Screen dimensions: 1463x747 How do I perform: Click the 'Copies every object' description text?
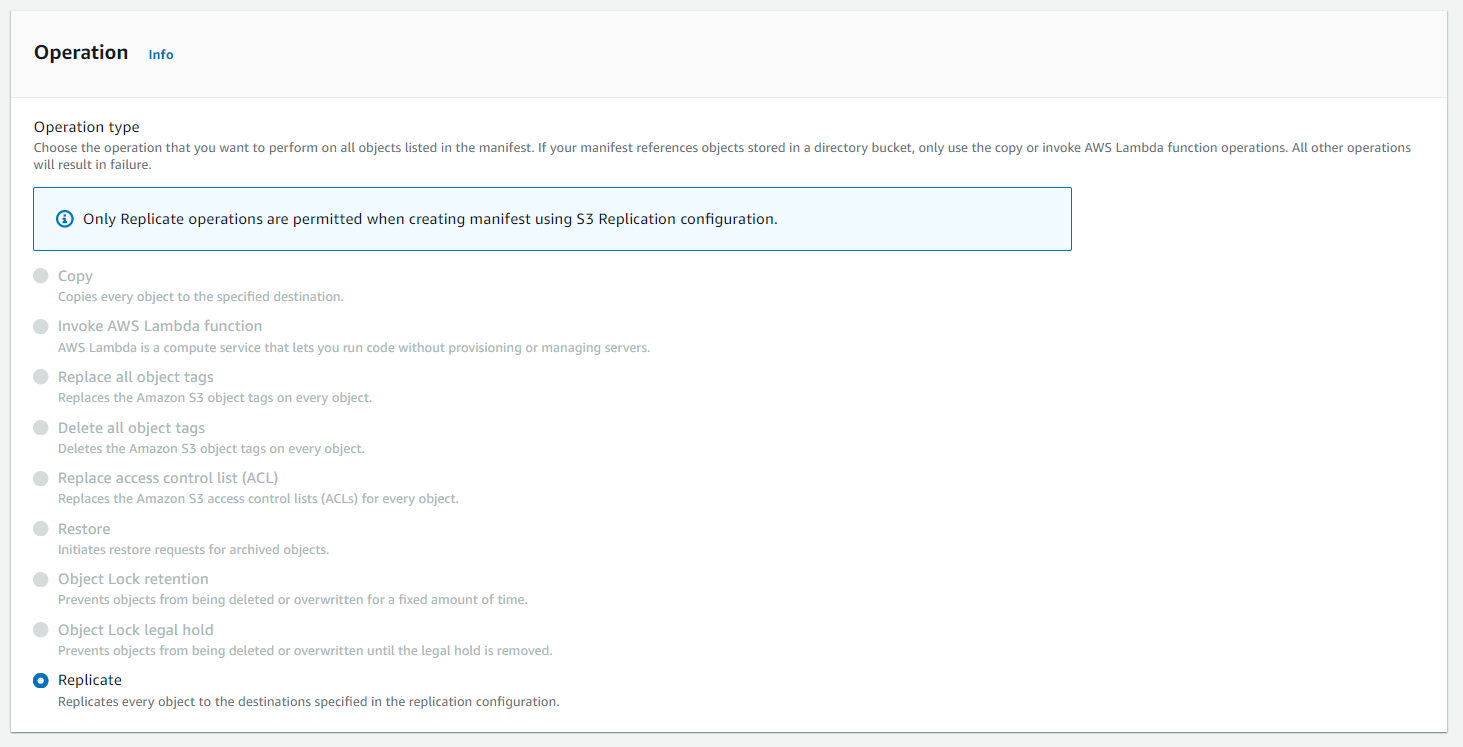[201, 297]
